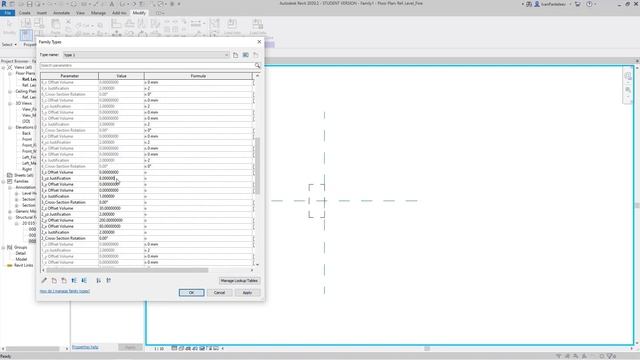Image resolution: width=640 pixels, height=360 pixels.
Task: Open the navigation wheel in the view
Action: pos(628,76)
